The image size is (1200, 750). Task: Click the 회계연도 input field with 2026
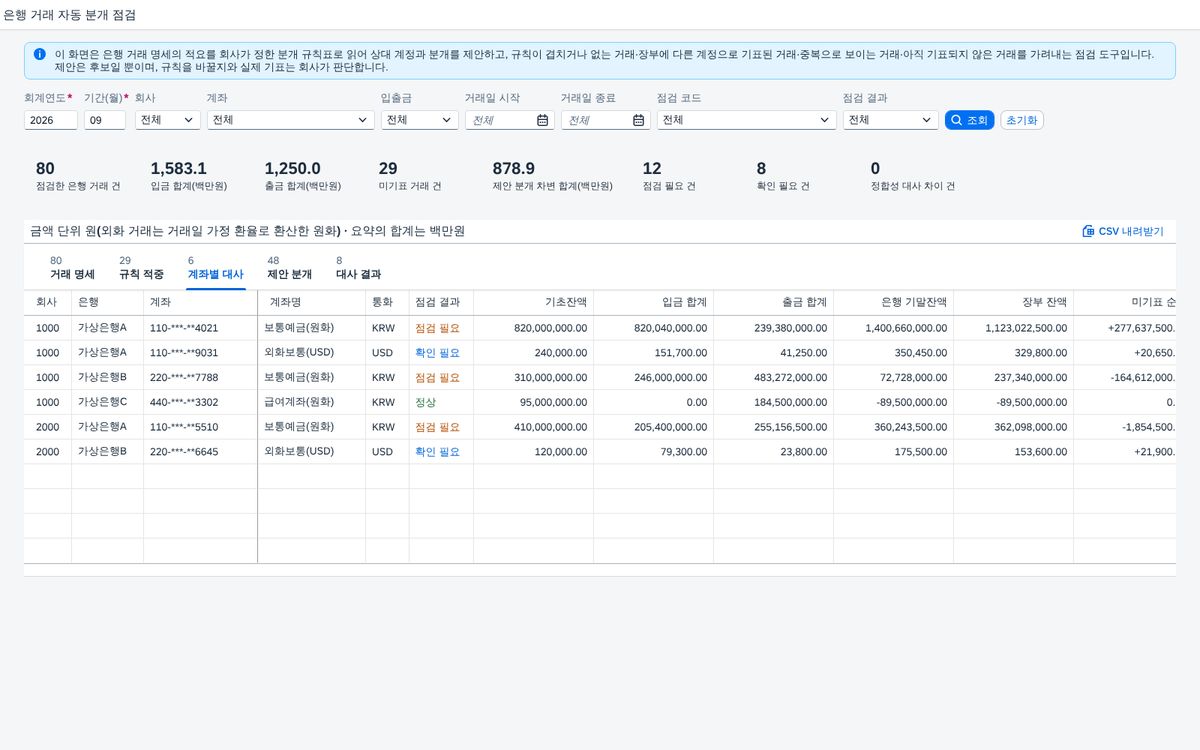[x=51, y=120]
